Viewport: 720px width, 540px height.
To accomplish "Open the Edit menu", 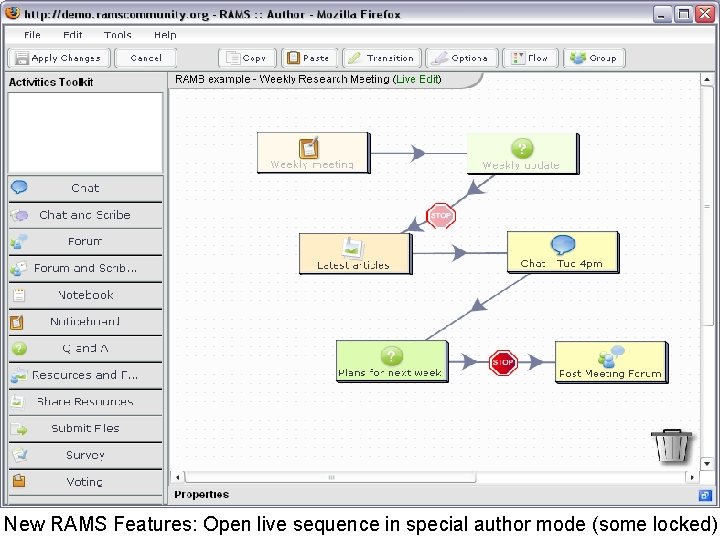I will coord(73,35).
